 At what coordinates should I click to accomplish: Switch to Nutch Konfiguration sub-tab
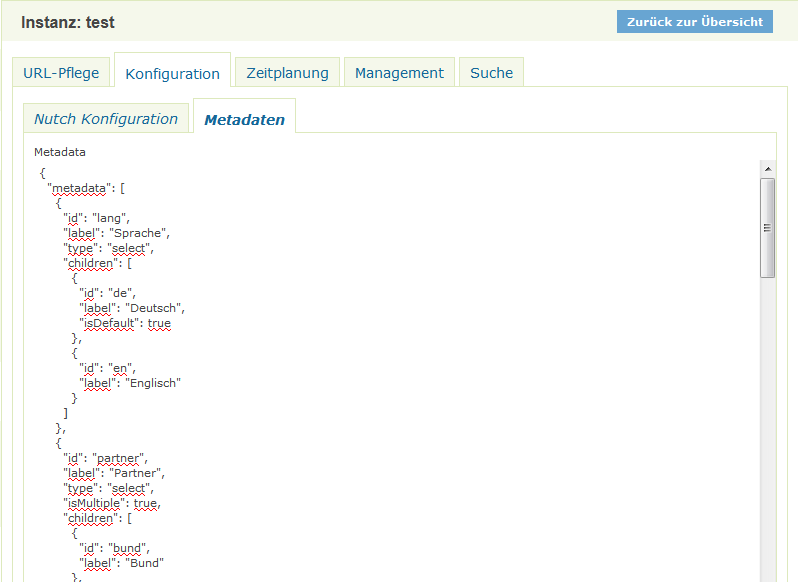point(106,119)
